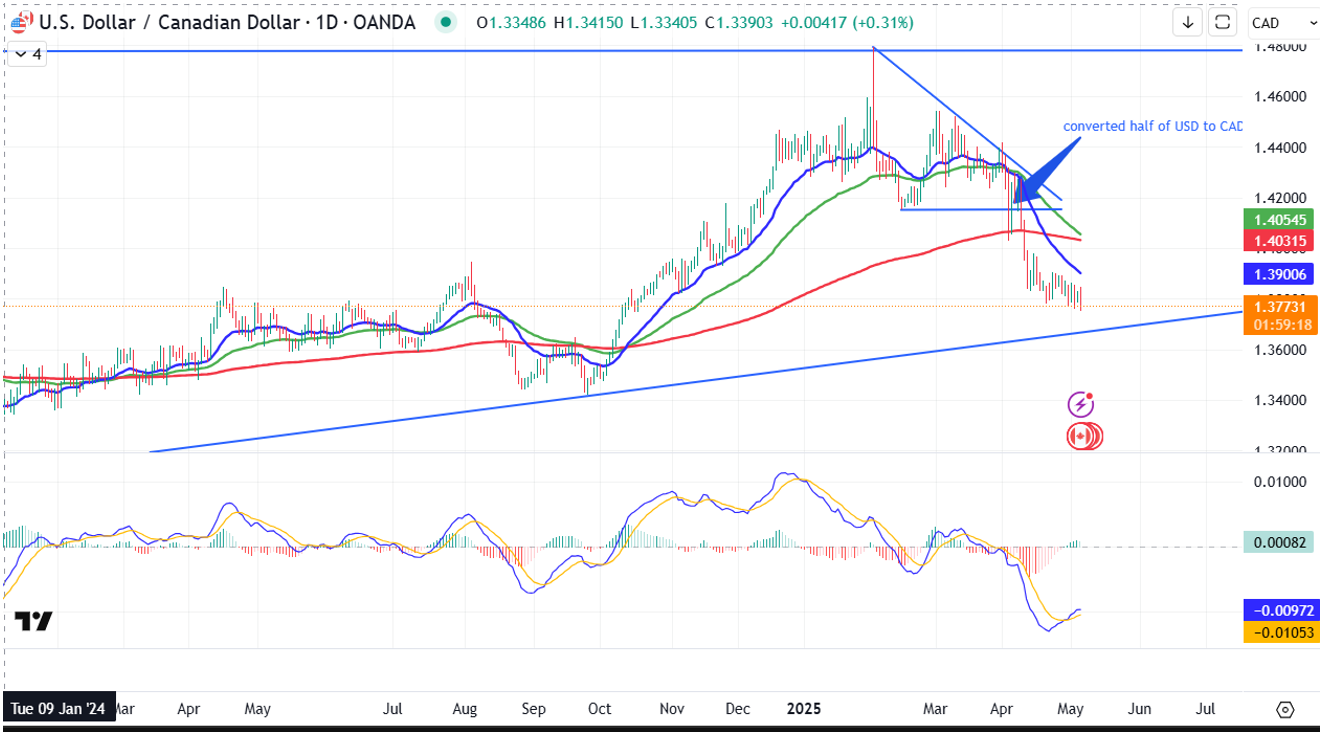Click the USD/CAD currency flag icon
This screenshot has width=1321, height=732.
pyautogui.click(x=20, y=21)
